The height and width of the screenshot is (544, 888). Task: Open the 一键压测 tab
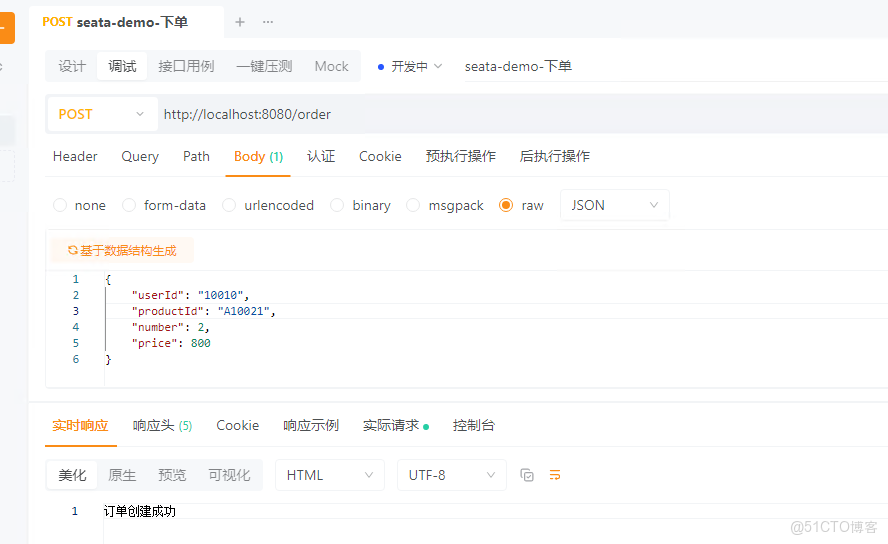pos(264,66)
